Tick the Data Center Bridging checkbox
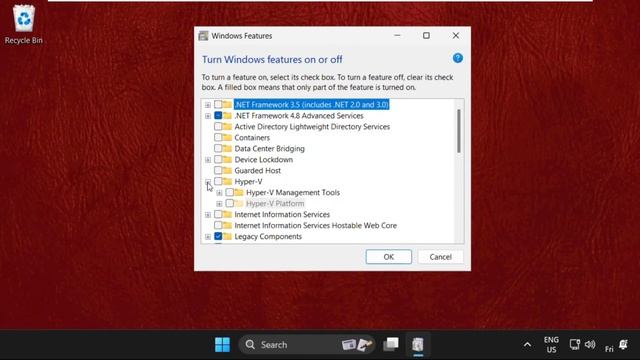 click(x=218, y=149)
